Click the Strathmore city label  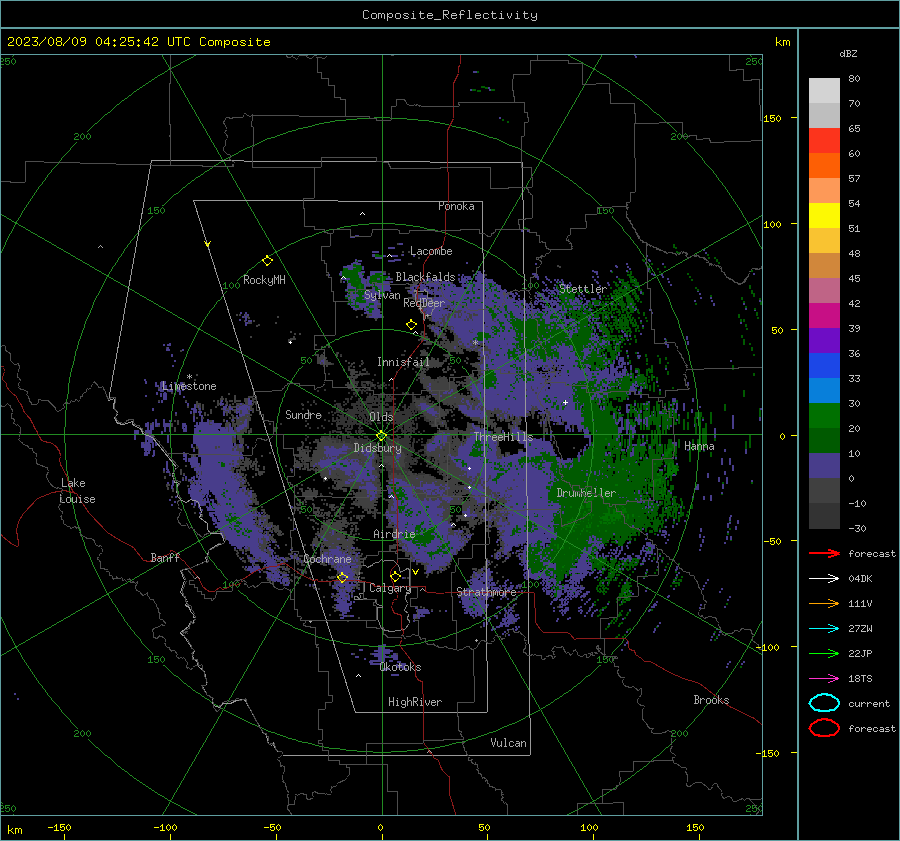[486, 592]
